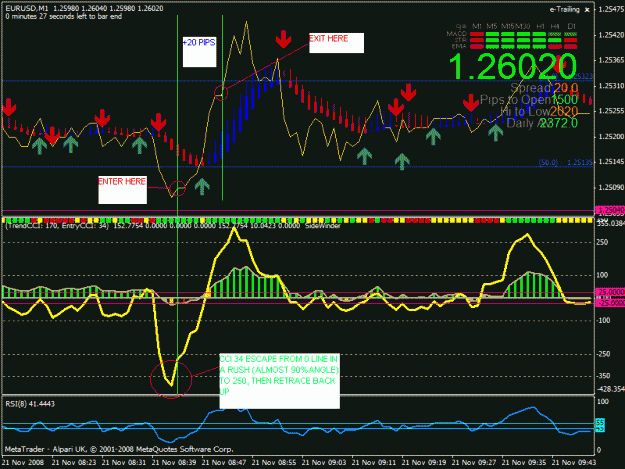Click the 21 Nov 08:55 time label

(274, 463)
